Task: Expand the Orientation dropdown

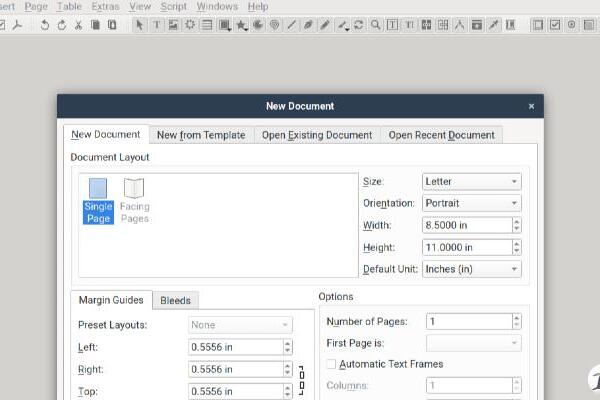Action: [x=470, y=203]
